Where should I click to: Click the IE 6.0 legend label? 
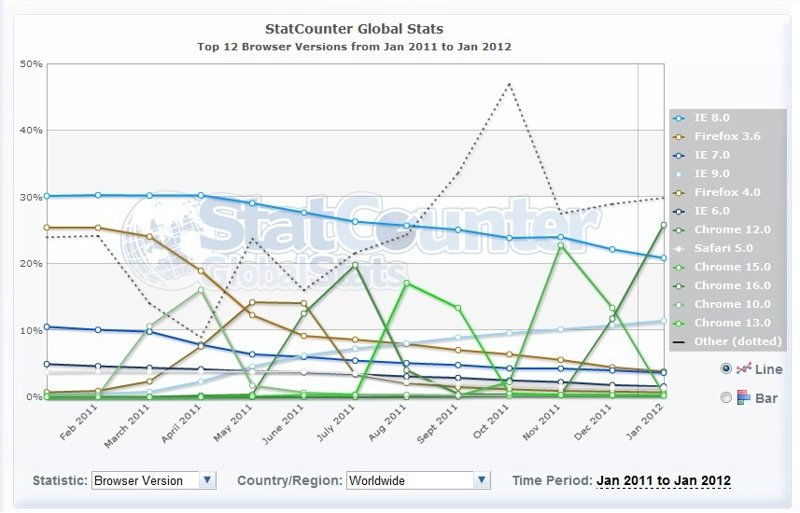point(714,211)
